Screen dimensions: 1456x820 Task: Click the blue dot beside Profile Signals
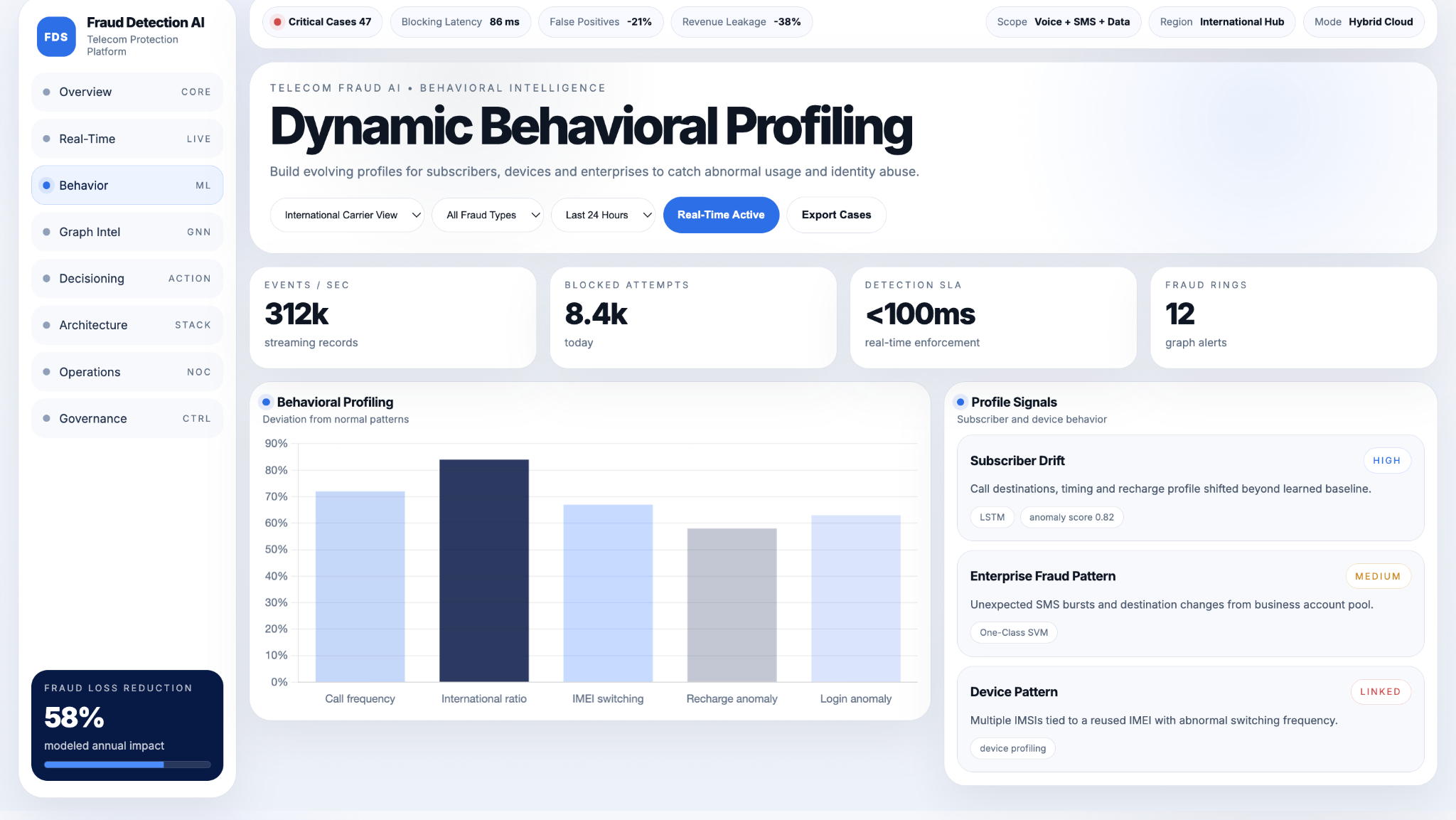pyautogui.click(x=960, y=402)
